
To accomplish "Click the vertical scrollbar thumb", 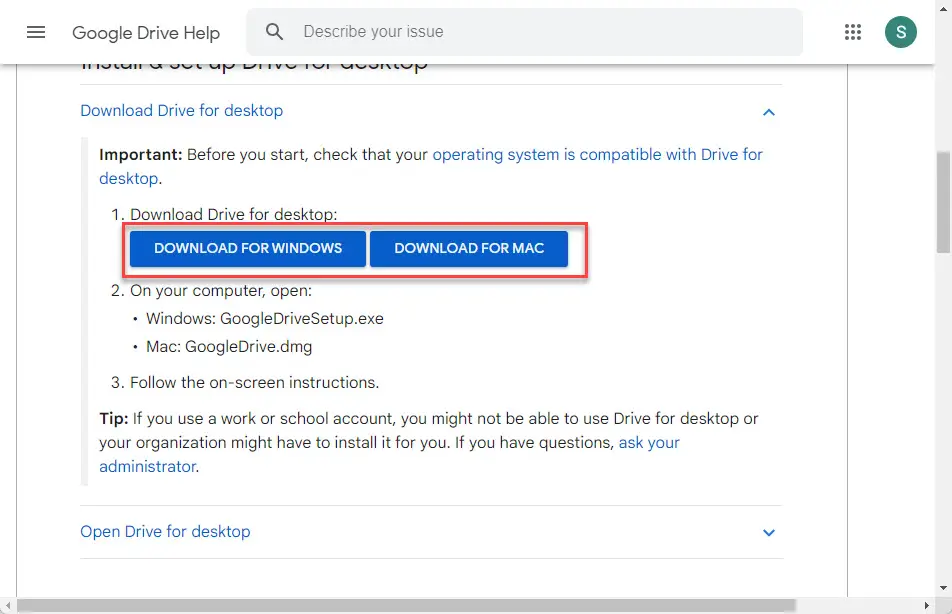I will coord(944,202).
